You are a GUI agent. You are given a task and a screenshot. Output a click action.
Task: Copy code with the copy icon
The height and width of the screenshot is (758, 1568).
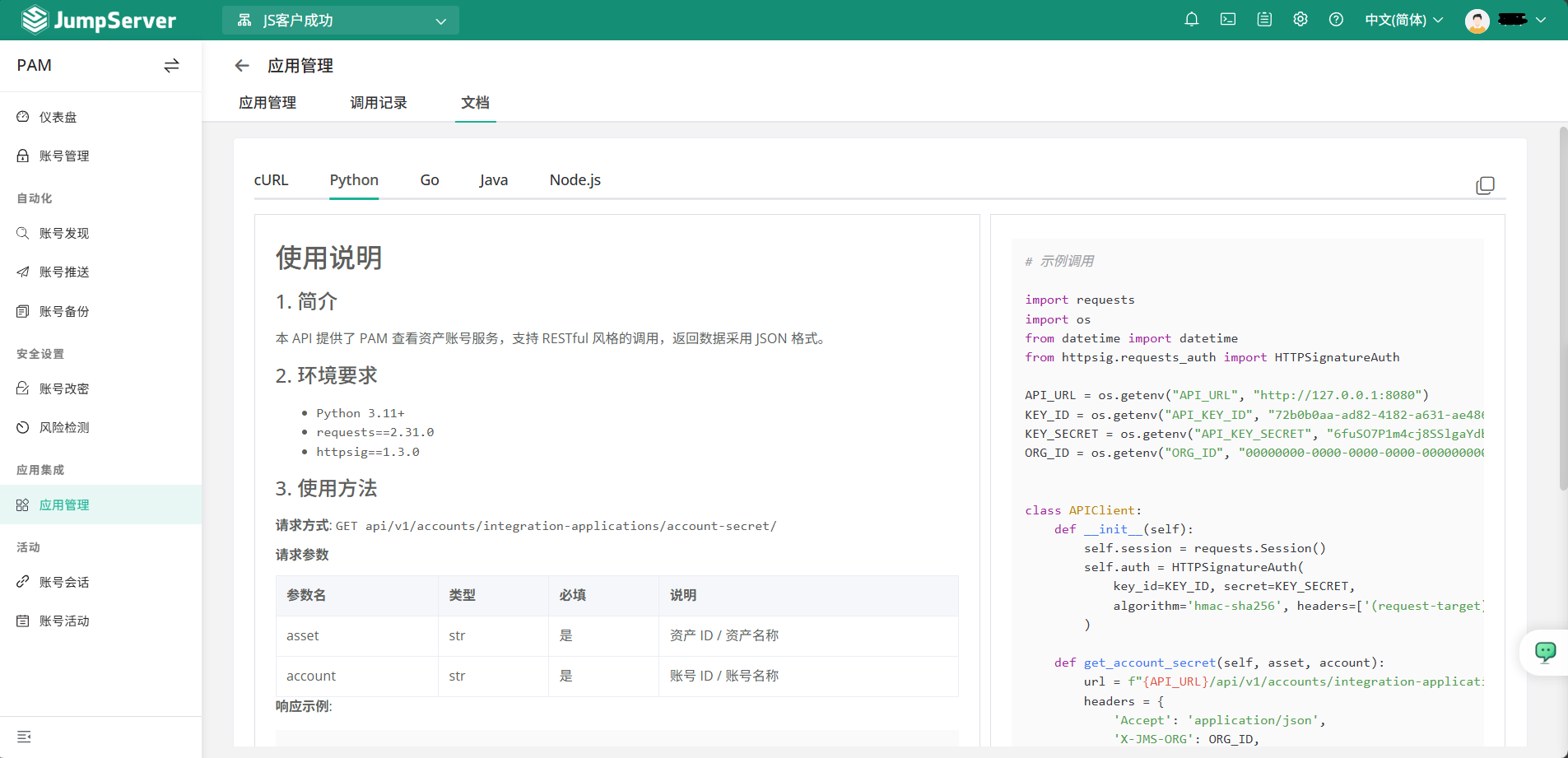[1485, 185]
